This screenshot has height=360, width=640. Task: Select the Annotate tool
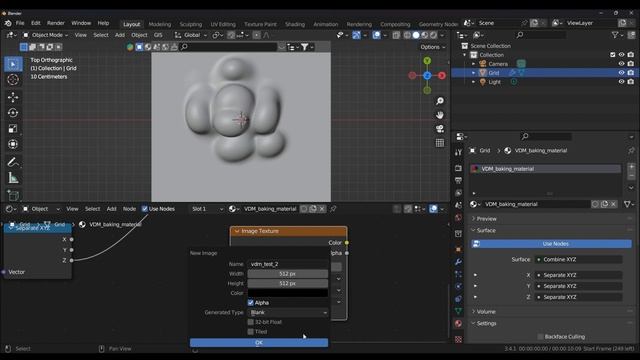click(13, 162)
